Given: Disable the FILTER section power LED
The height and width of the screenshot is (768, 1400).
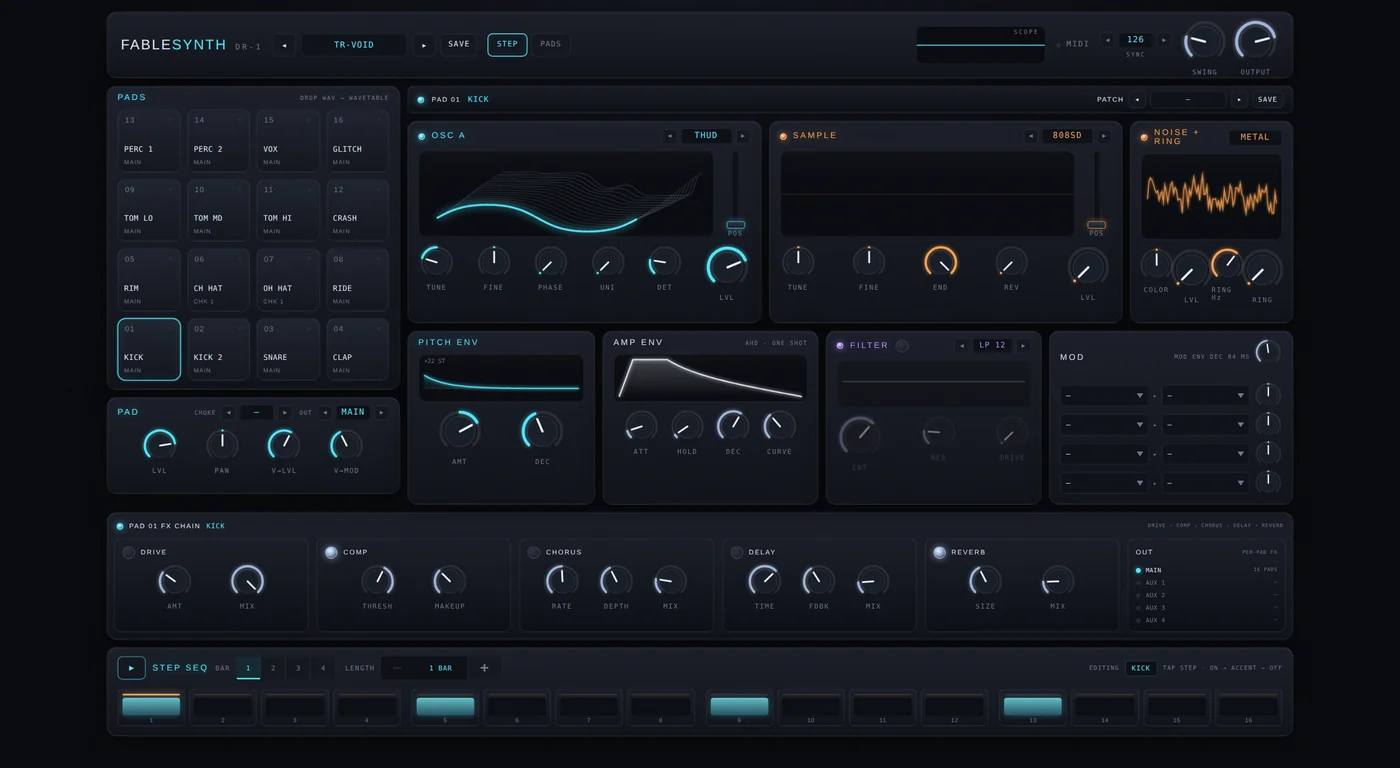Looking at the screenshot, I should (840, 346).
